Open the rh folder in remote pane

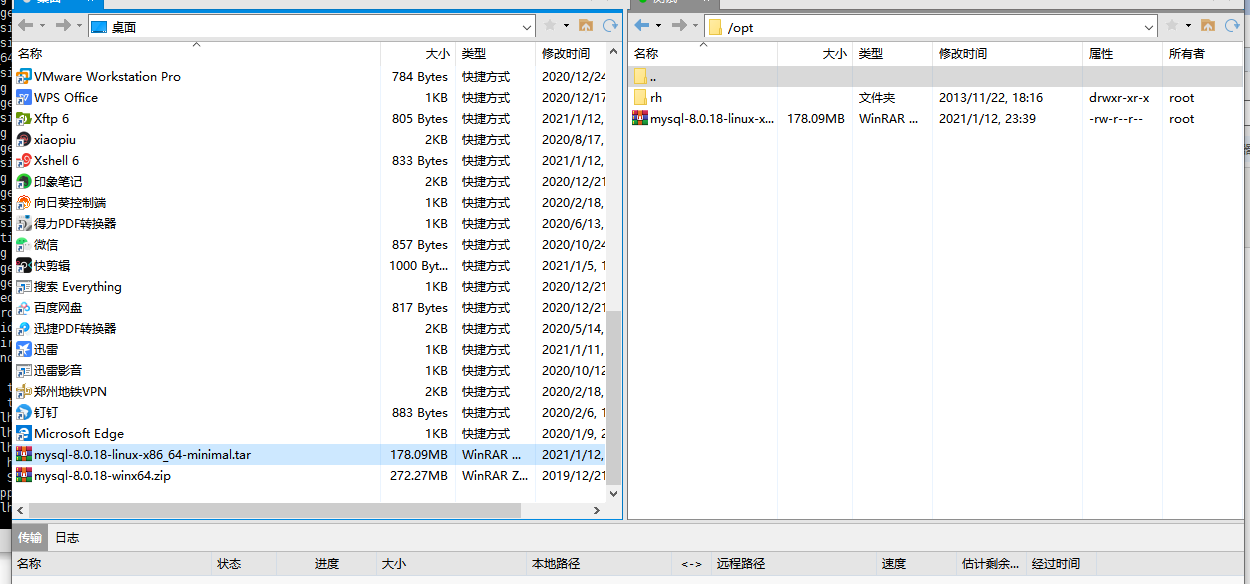coord(656,97)
